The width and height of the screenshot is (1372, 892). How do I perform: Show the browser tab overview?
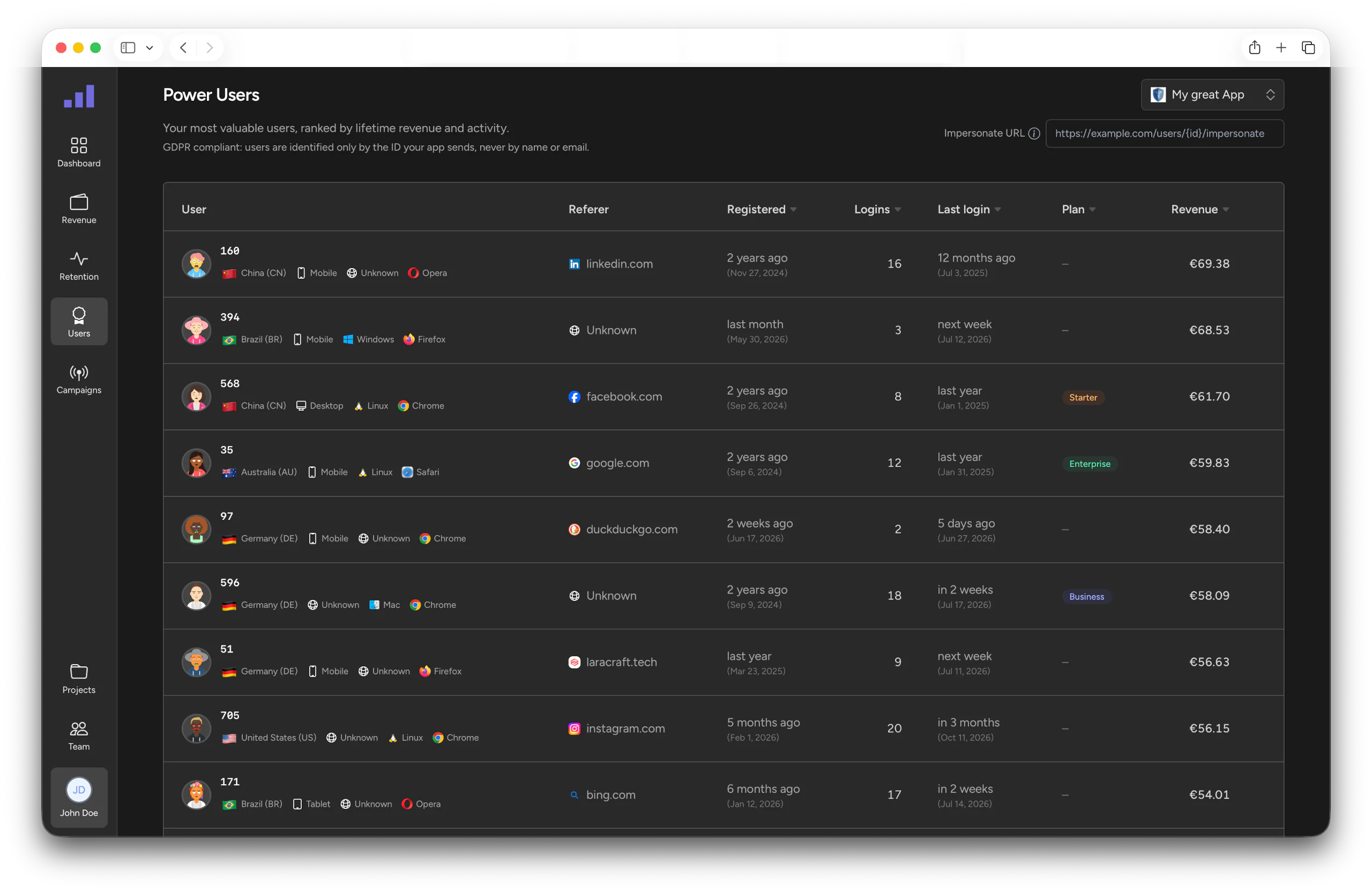point(1308,48)
